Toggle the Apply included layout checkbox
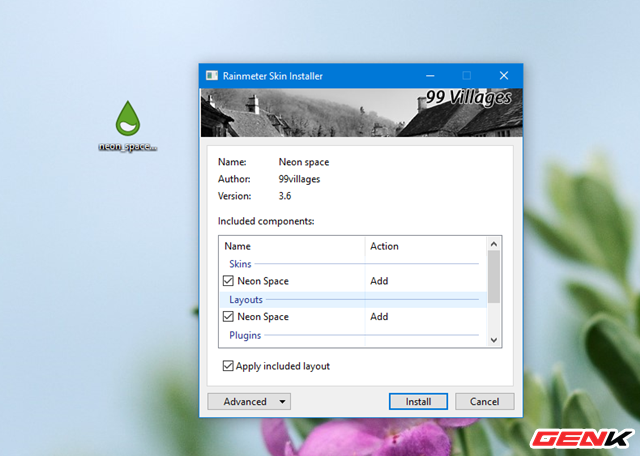This screenshot has width=640, height=456. click(x=228, y=366)
